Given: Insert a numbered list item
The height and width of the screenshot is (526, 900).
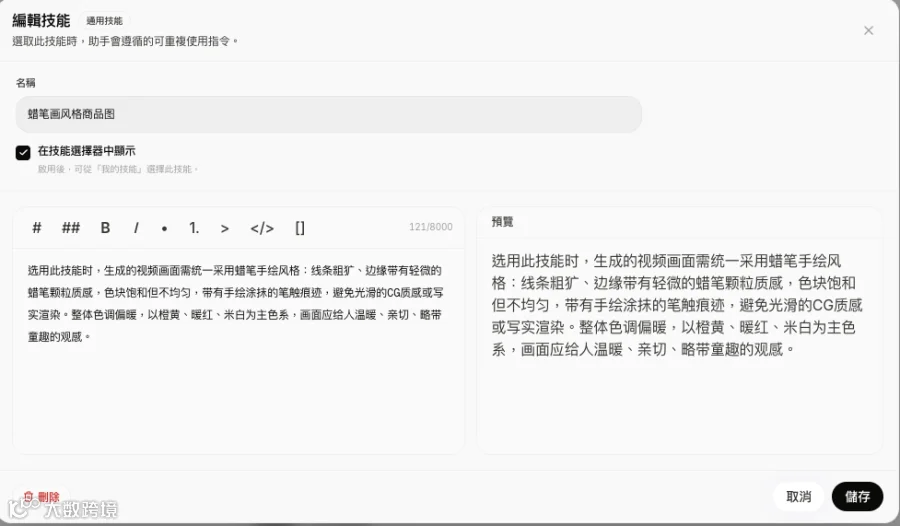Looking at the screenshot, I should tap(194, 228).
